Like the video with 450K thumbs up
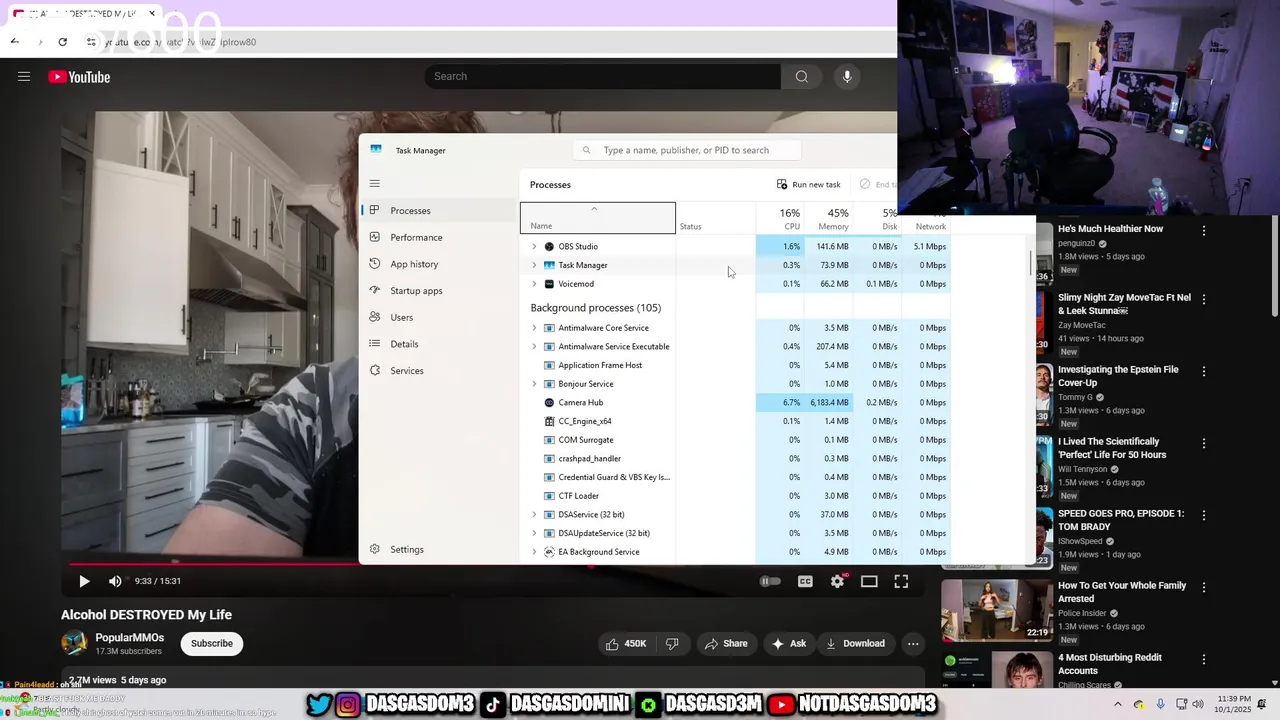This screenshot has width=1280, height=720. (626, 643)
